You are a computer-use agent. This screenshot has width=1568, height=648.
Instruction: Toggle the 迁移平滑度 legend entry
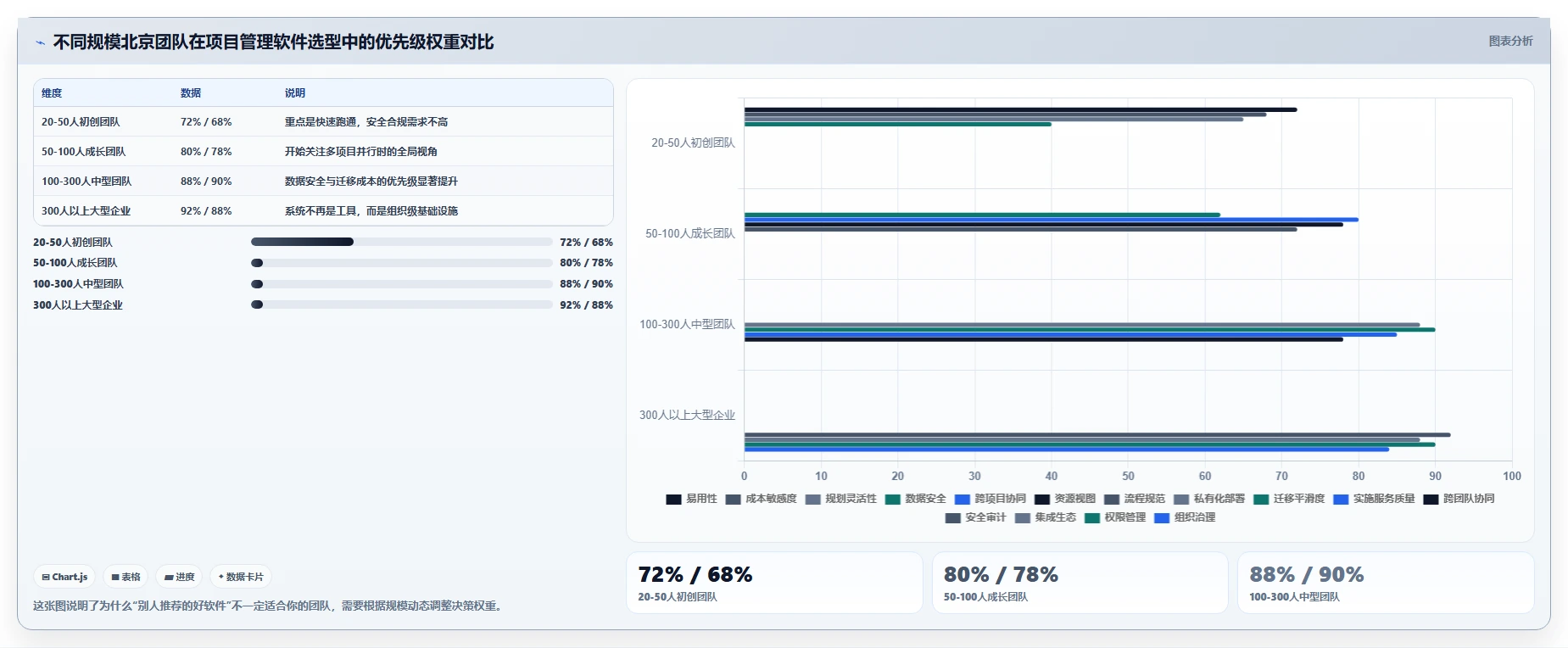(1288, 499)
